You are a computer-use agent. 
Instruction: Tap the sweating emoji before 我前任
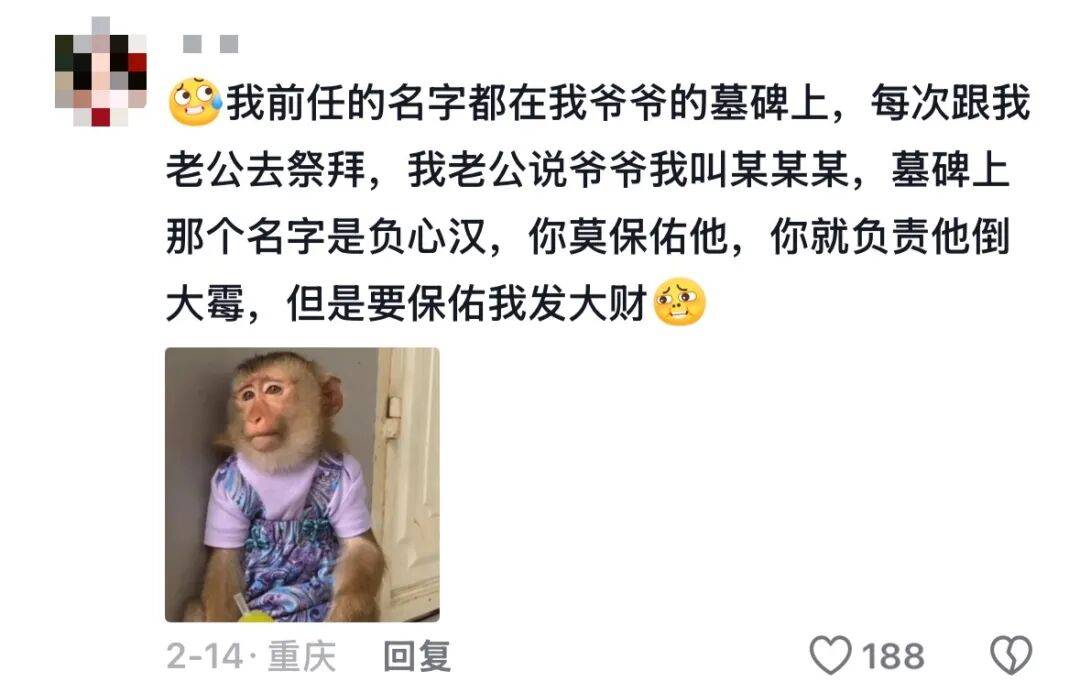194,102
